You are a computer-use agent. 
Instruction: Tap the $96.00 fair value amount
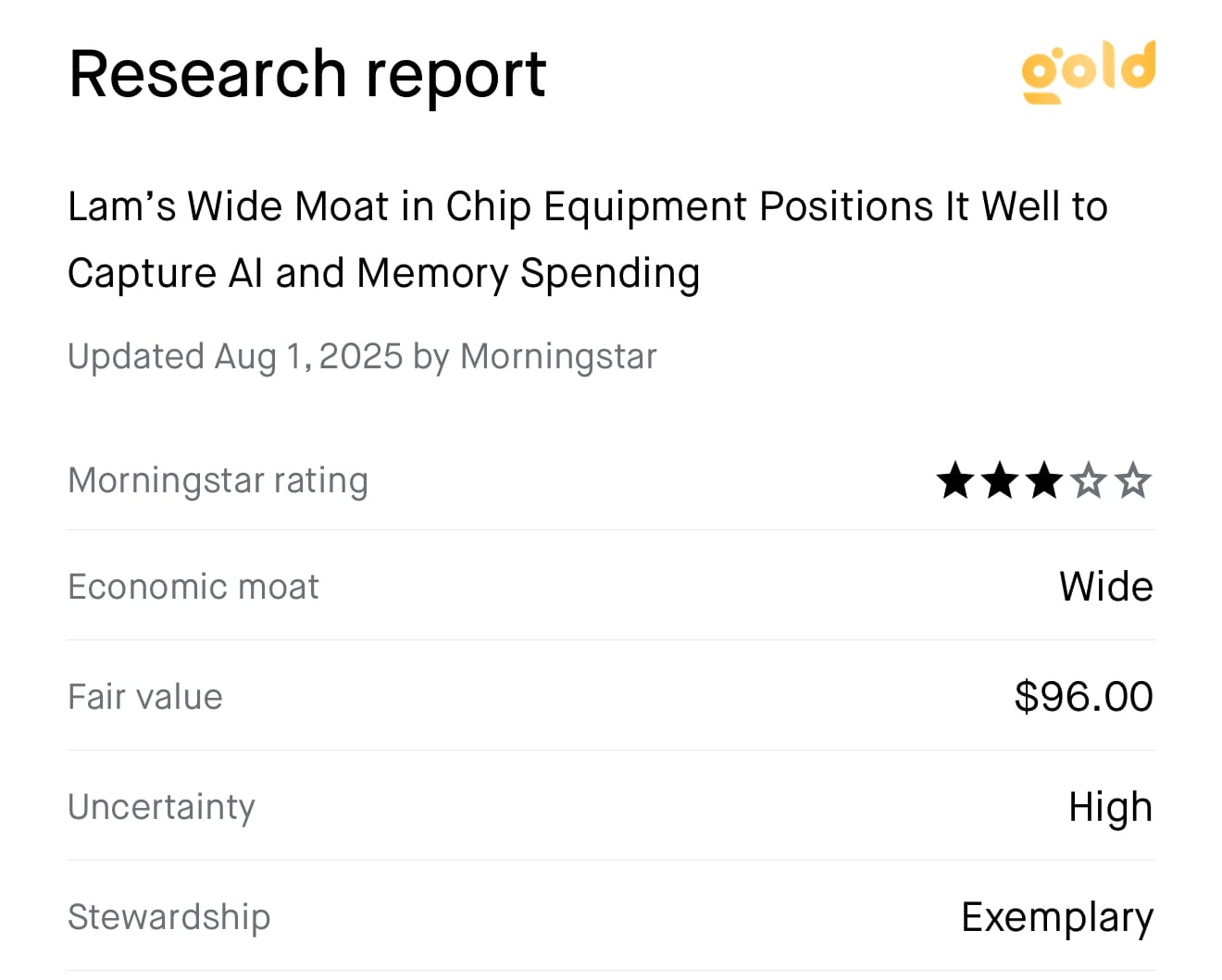click(1084, 697)
